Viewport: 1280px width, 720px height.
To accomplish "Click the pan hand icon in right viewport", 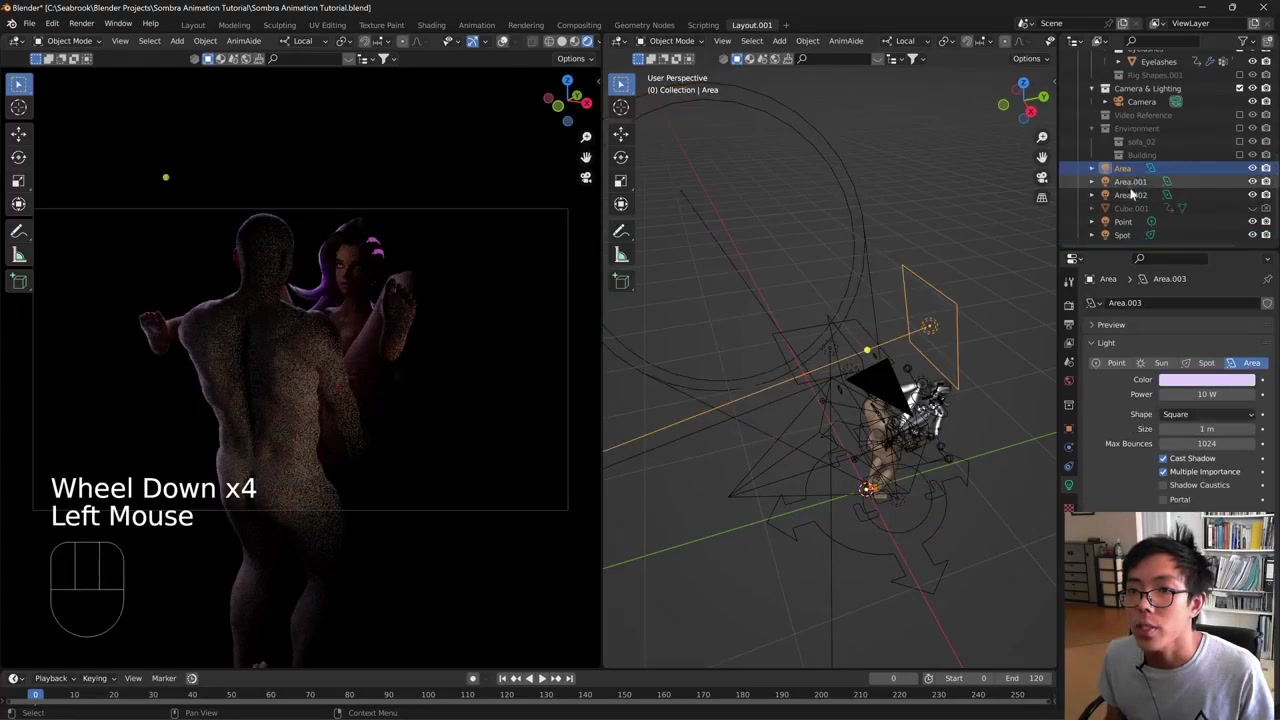I will tap(1042, 157).
